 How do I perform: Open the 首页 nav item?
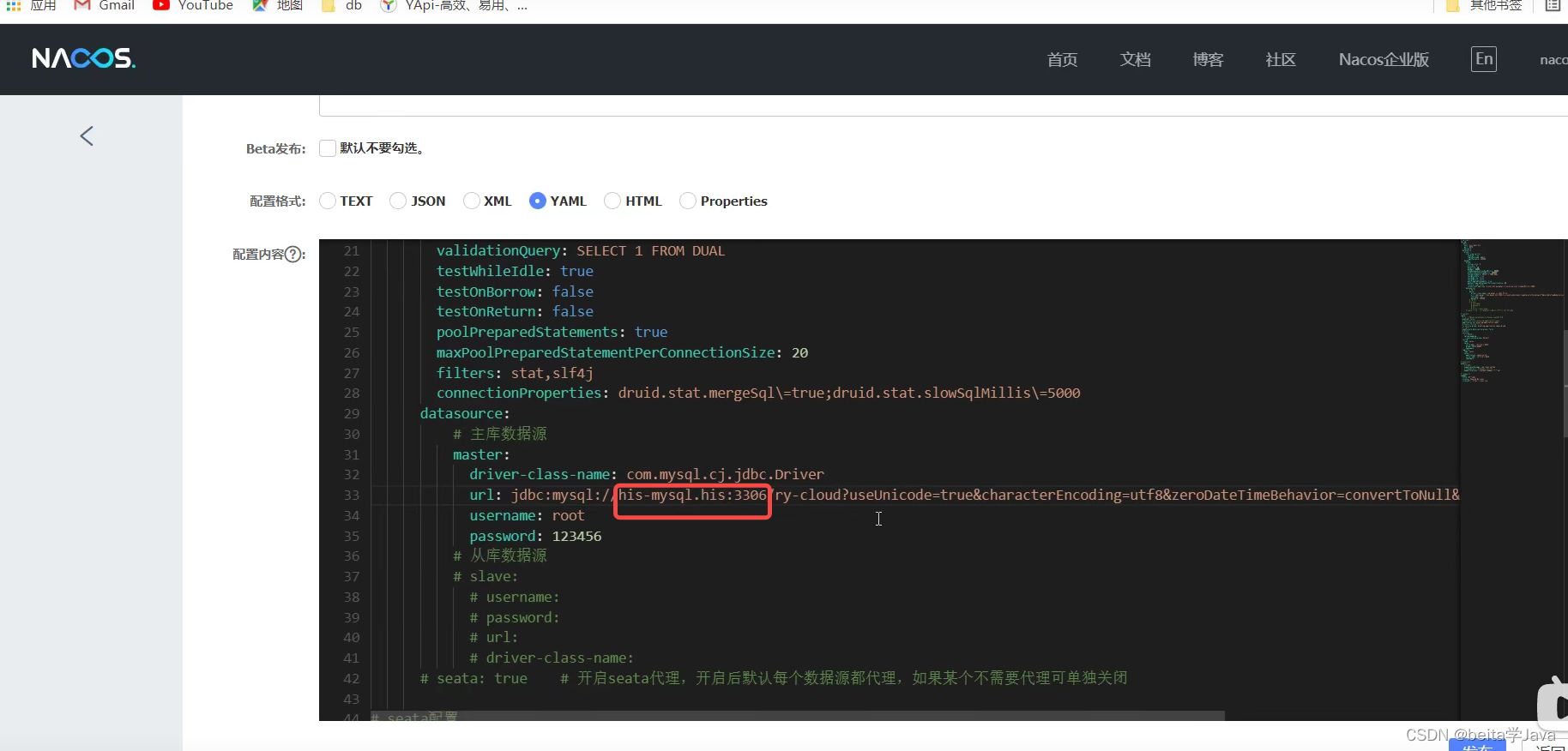pyautogui.click(x=1062, y=59)
